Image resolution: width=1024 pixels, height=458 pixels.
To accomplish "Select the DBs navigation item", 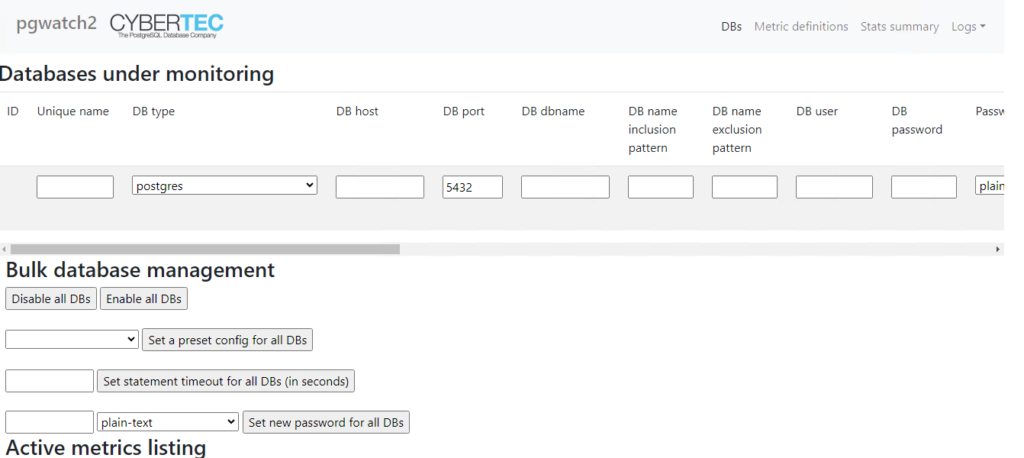I will pyautogui.click(x=731, y=27).
